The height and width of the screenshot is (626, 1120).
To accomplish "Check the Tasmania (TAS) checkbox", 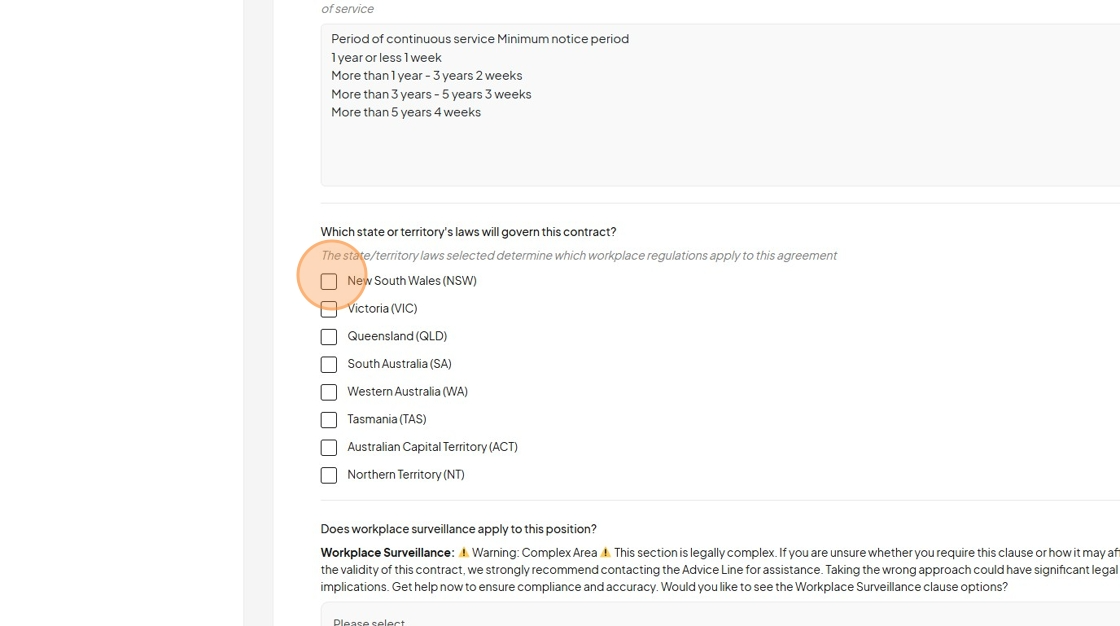I will [329, 420].
